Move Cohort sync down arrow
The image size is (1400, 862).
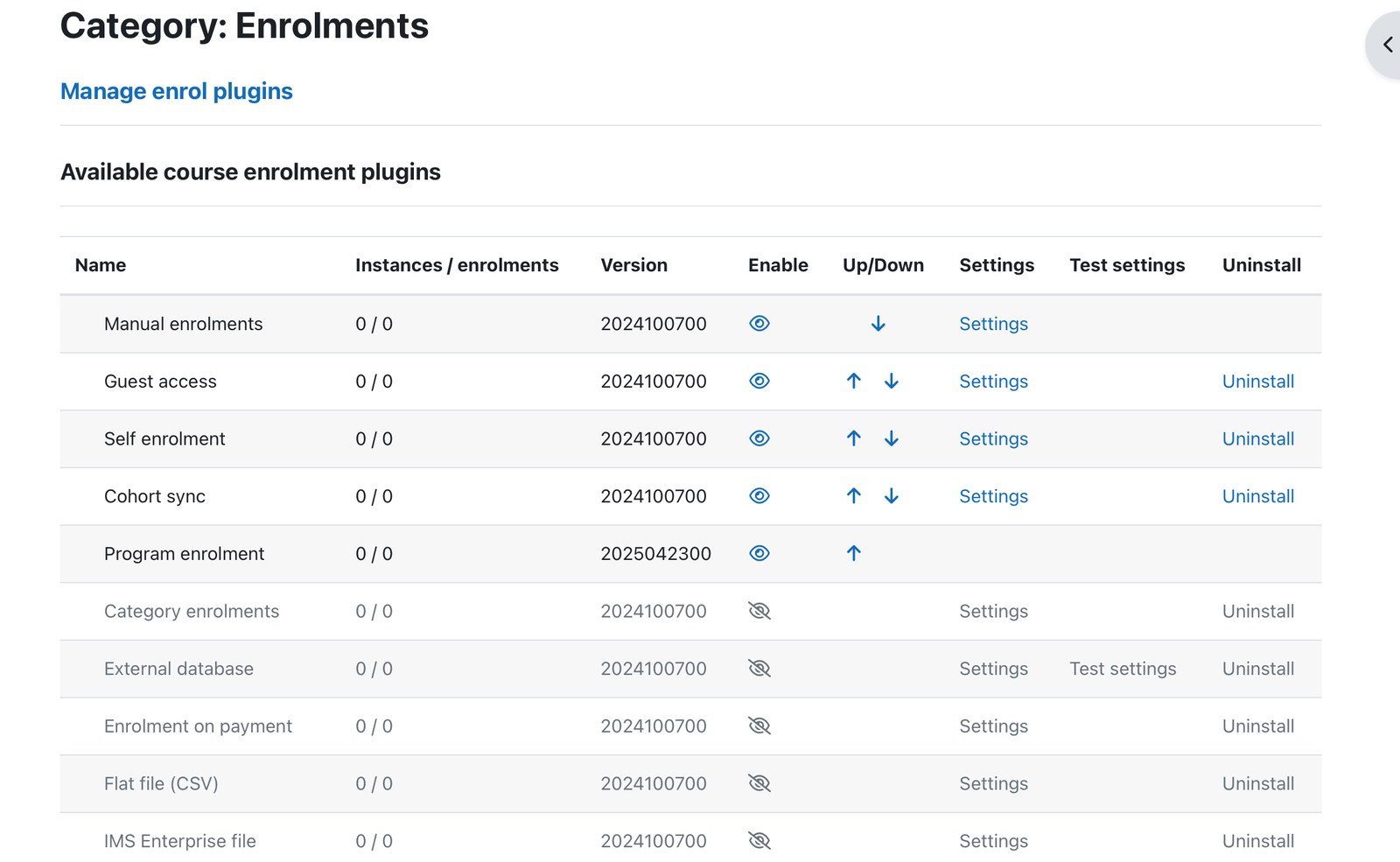point(892,496)
